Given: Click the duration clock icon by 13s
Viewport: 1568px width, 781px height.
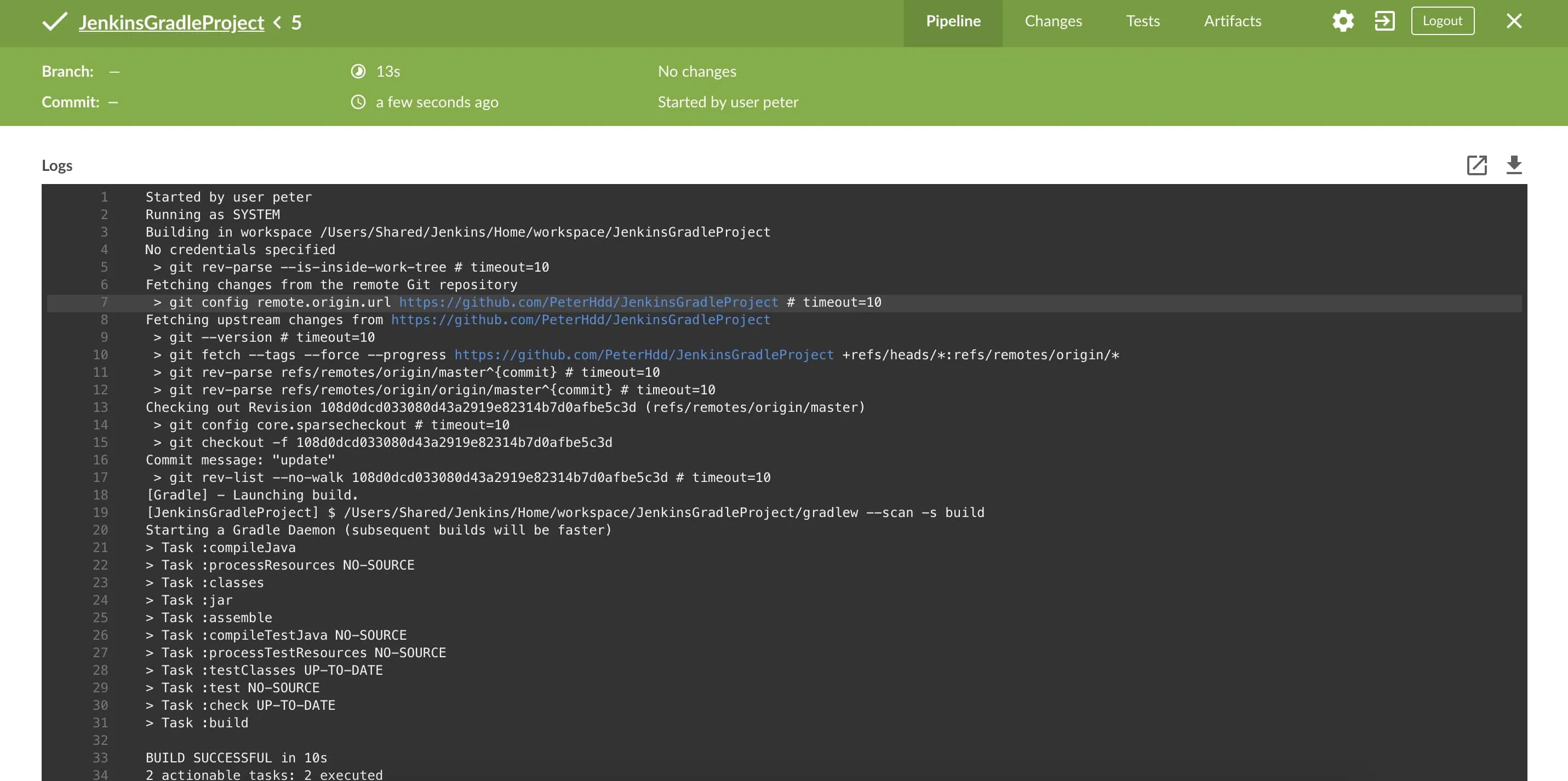Looking at the screenshot, I should click(358, 71).
